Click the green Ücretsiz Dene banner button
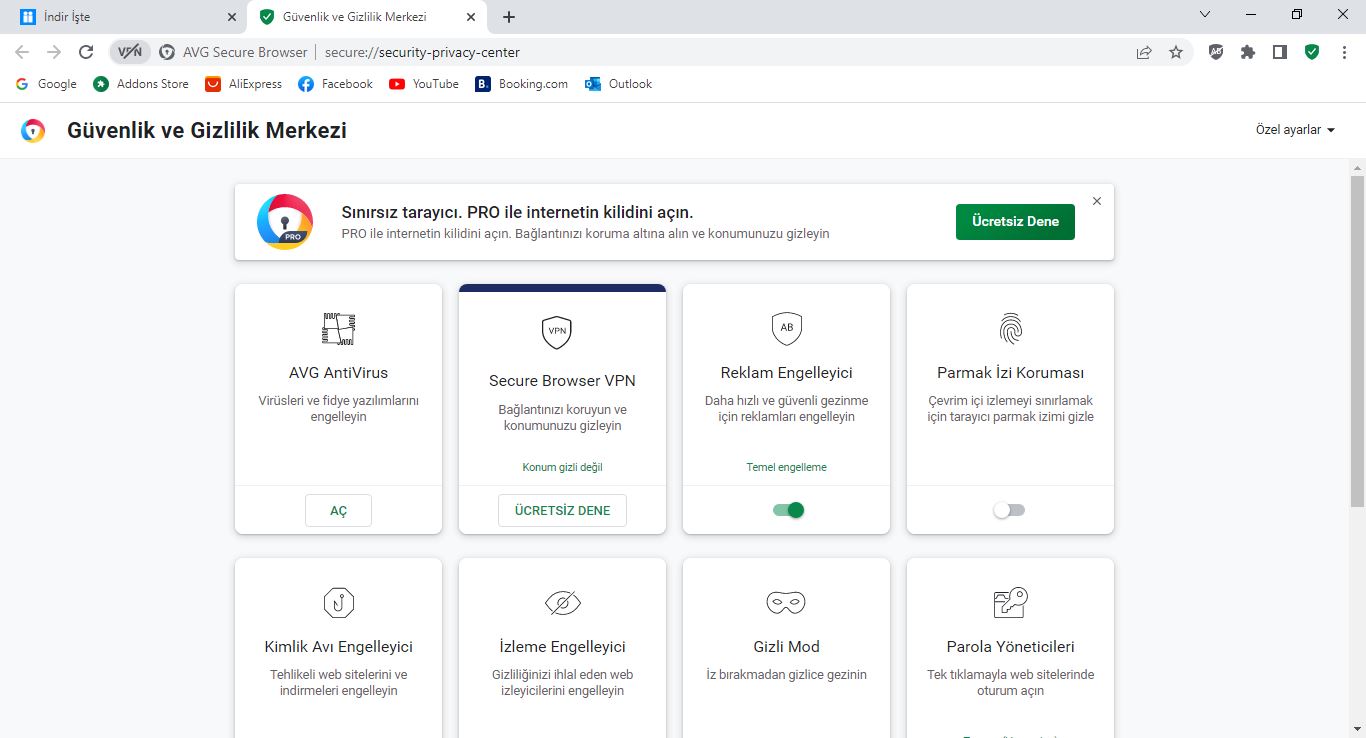This screenshot has height=738, width=1366. point(1015,222)
